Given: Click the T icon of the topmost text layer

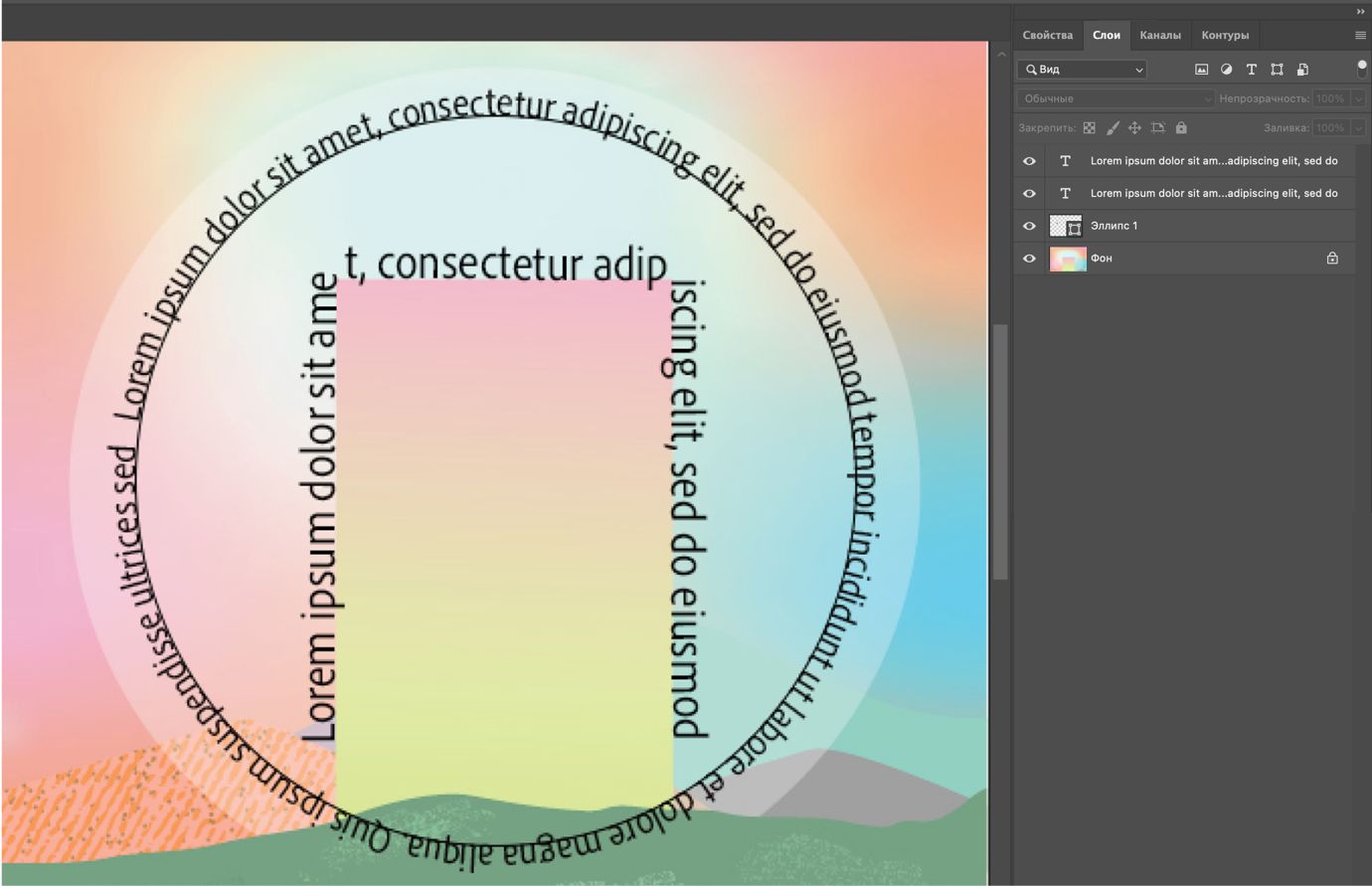Looking at the screenshot, I should click(x=1065, y=161).
